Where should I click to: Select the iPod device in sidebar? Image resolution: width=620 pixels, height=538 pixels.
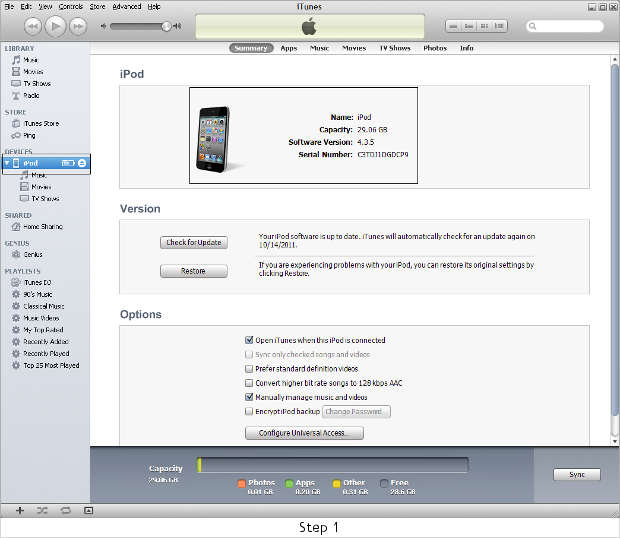tap(46, 163)
